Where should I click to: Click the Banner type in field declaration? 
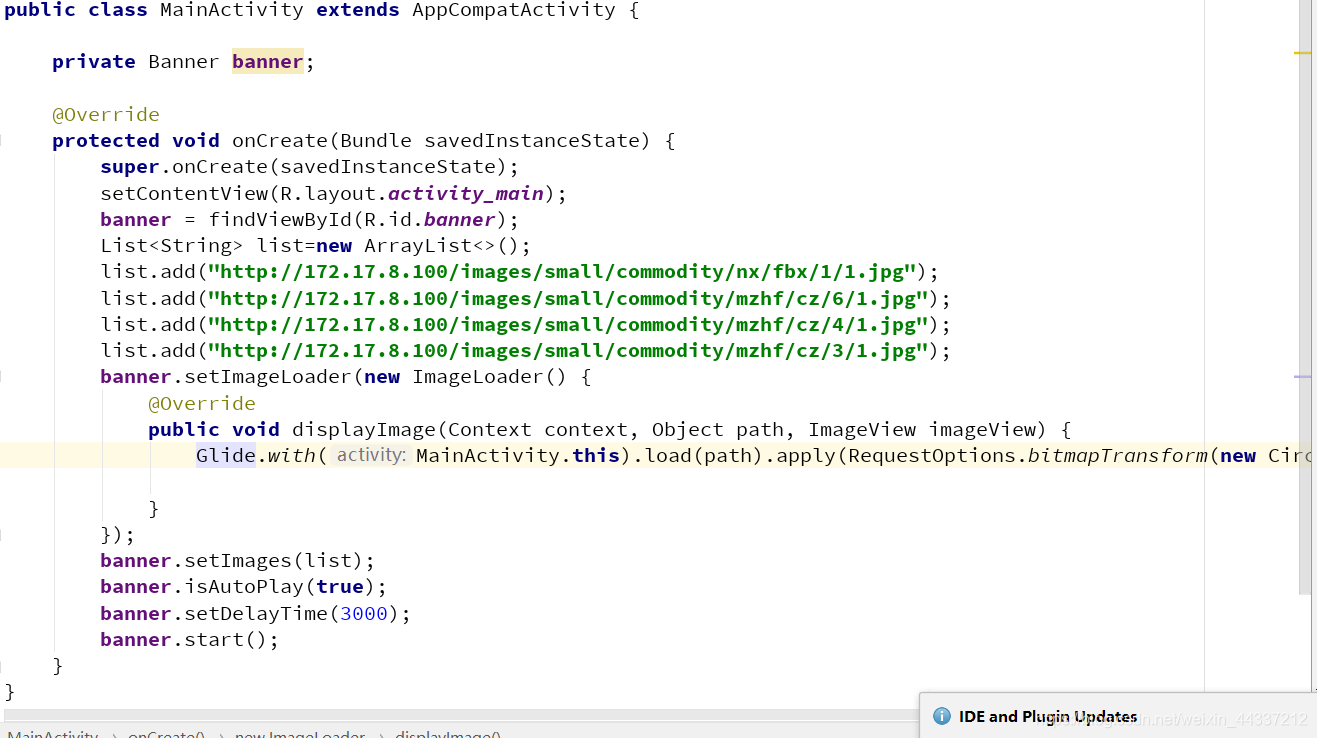(x=184, y=62)
